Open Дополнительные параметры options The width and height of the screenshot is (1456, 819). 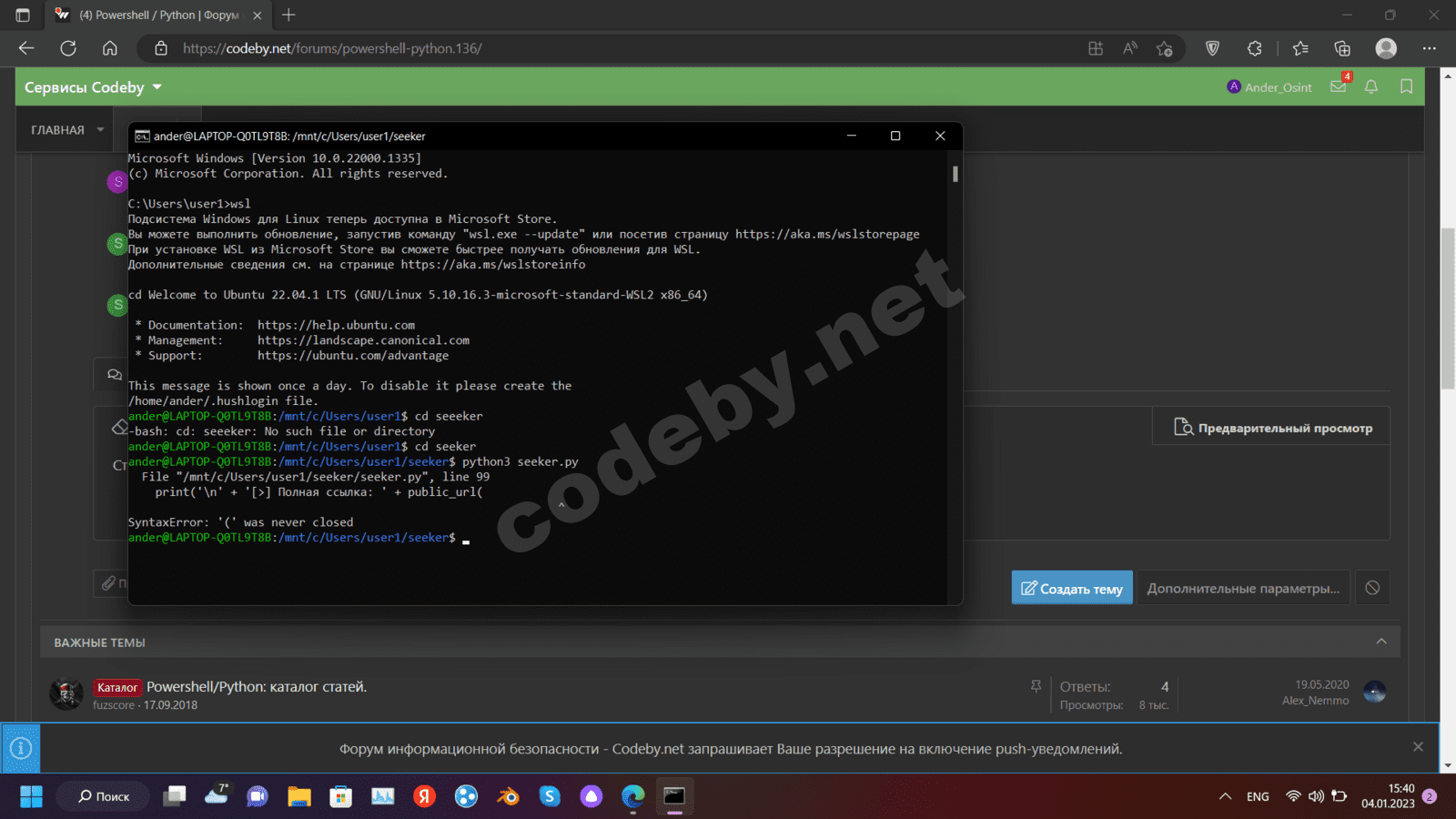(1242, 588)
